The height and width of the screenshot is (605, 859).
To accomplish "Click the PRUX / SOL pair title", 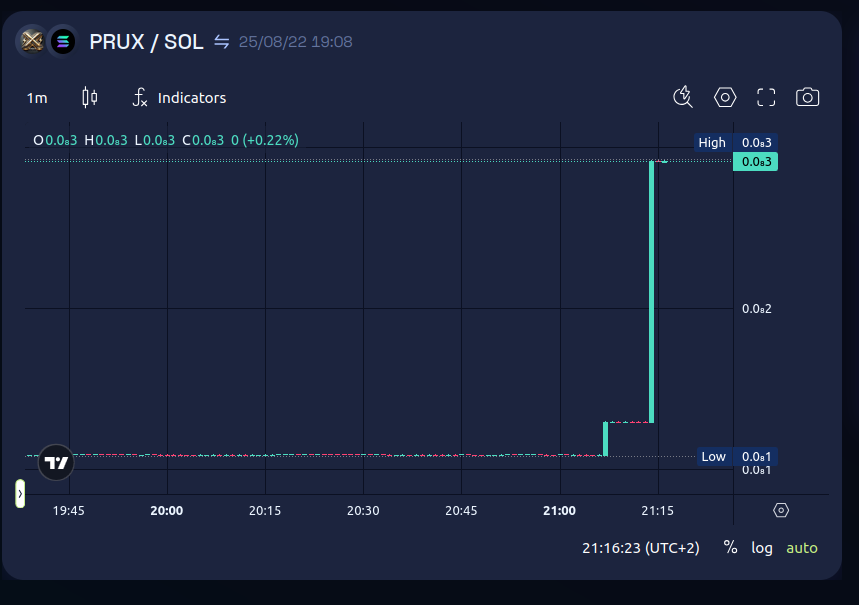I will [146, 42].
